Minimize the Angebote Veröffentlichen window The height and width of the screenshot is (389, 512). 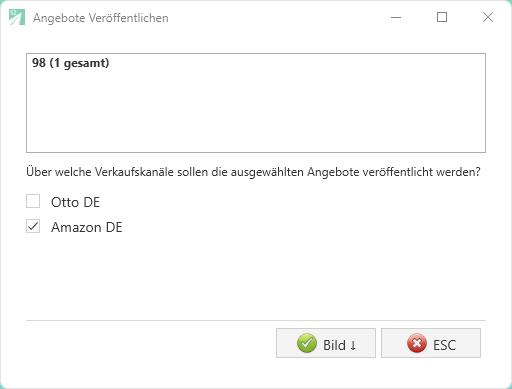point(396,17)
